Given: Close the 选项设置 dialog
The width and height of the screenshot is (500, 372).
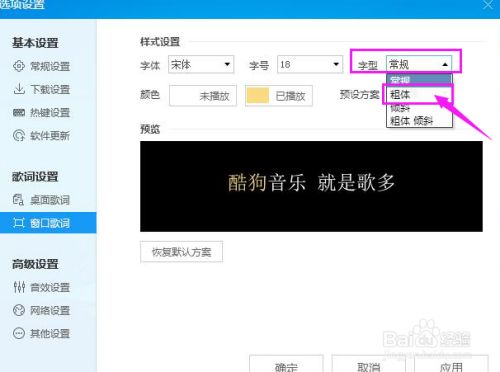Looking at the screenshot, I should (x=488, y=5).
